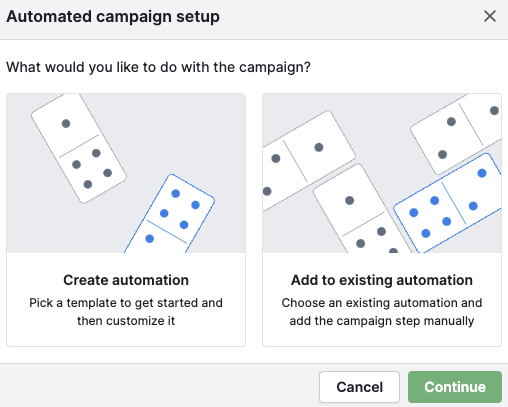The width and height of the screenshot is (508, 407).
Task: Click the single-dot half of the tilted gray domino
Action: 66,124
